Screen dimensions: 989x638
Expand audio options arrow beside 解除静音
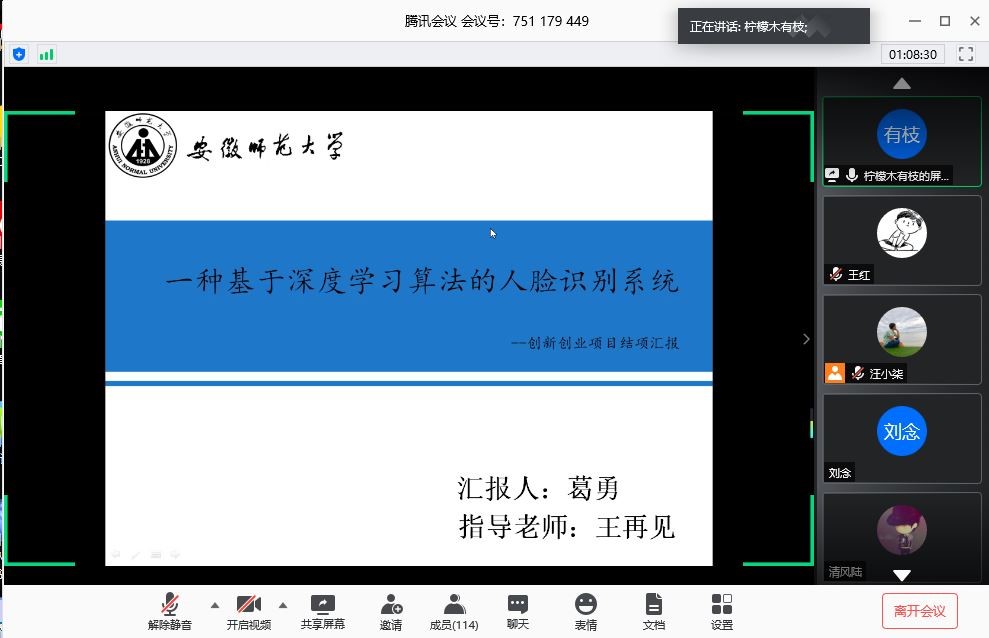(214, 605)
